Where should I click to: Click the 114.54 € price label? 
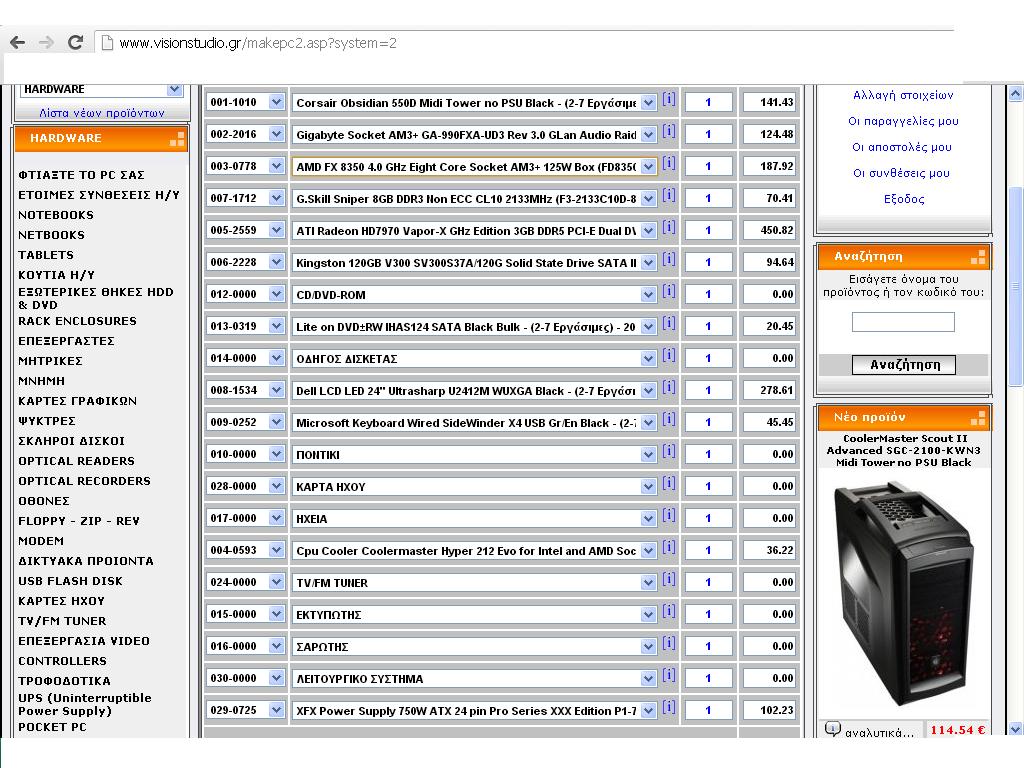tap(957, 730)
